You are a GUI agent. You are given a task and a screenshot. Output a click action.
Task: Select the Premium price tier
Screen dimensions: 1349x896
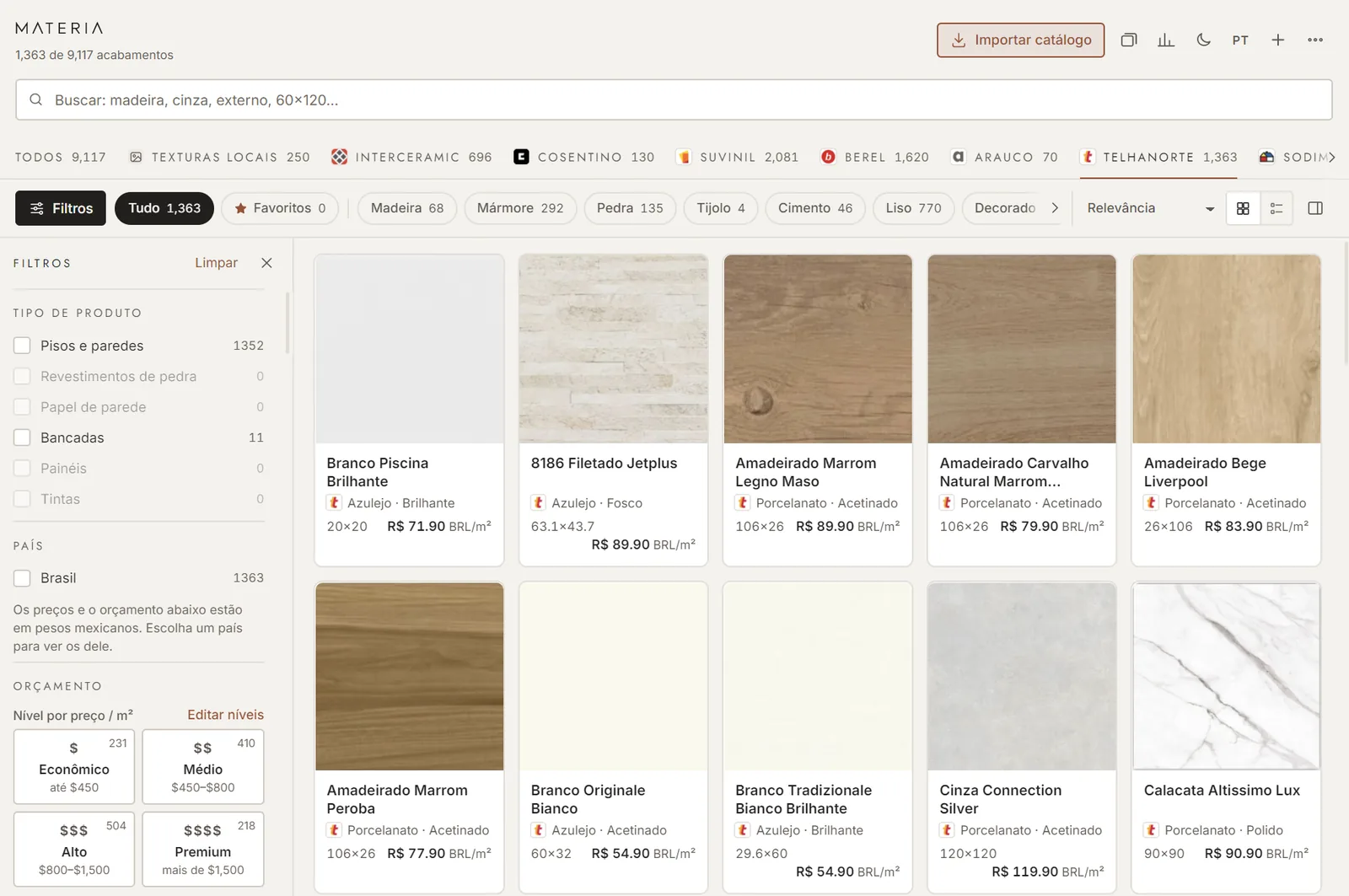pos(203,849)
